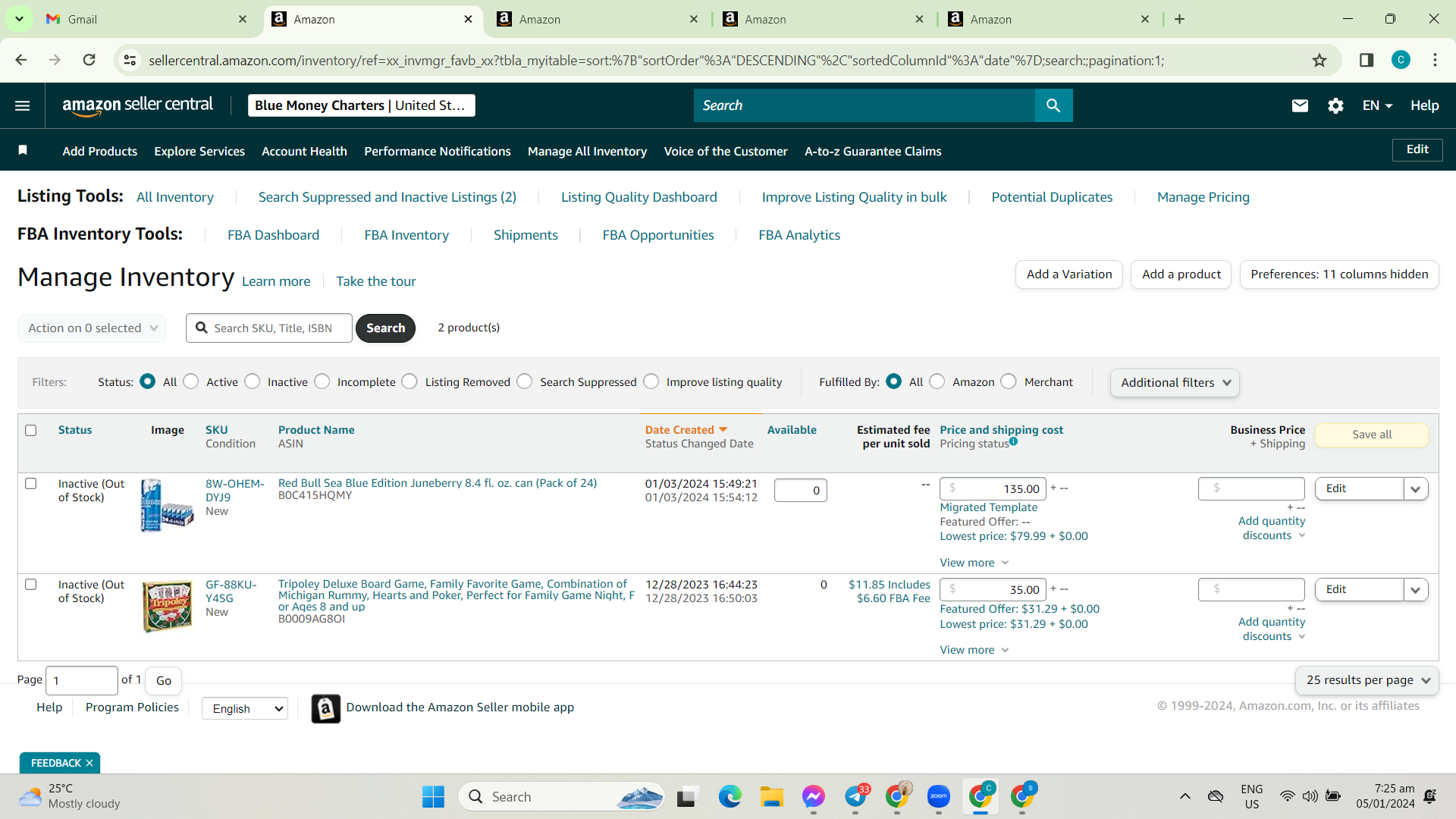Select the Inactive status filter
1456x819 pixels.
click(x=253, y=381)
